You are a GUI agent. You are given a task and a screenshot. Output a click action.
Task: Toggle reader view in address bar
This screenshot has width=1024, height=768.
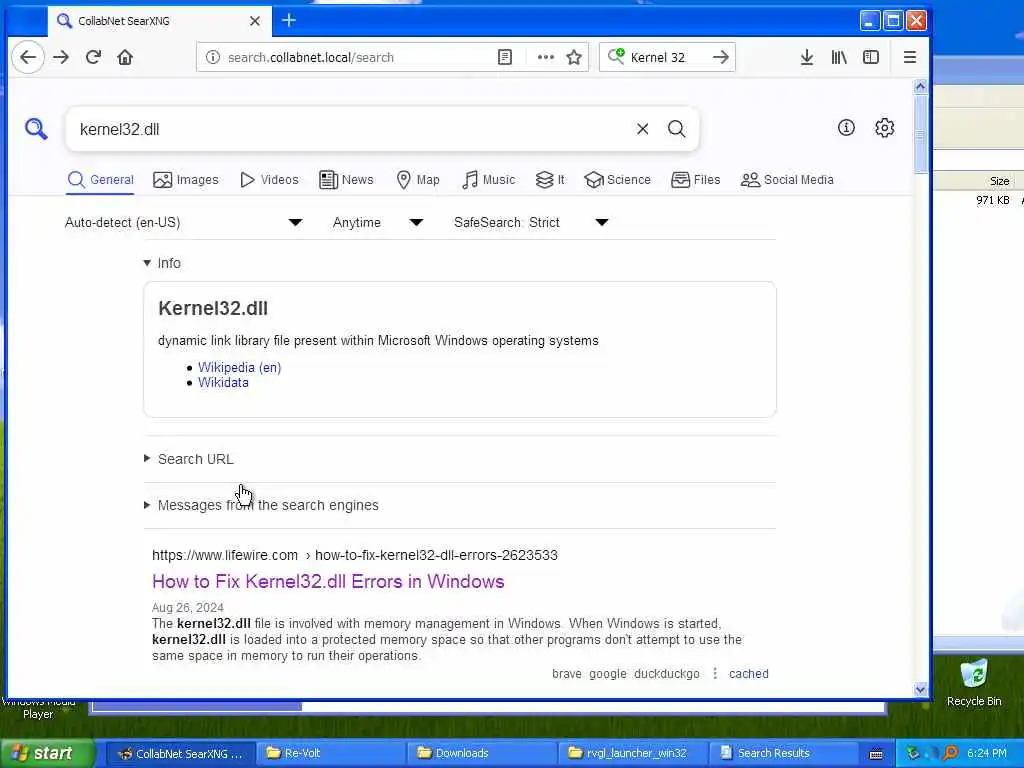coord(505,57)
